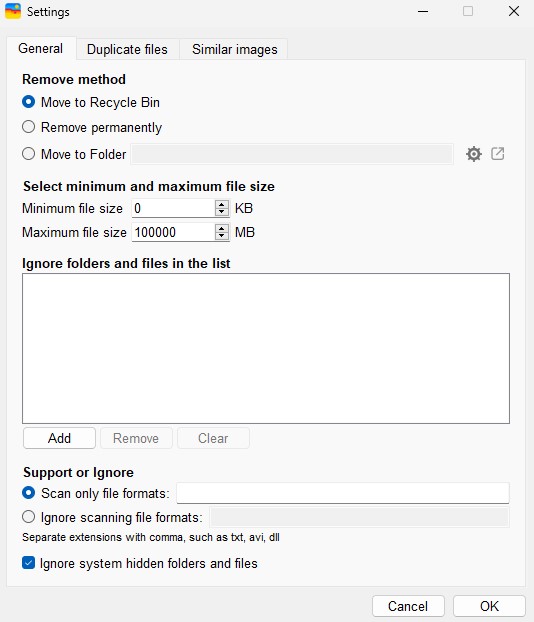The height and width of the screenshot is (622, 534).
Task: Open the folder link icon next to gear
Action: tap(498, 154)
